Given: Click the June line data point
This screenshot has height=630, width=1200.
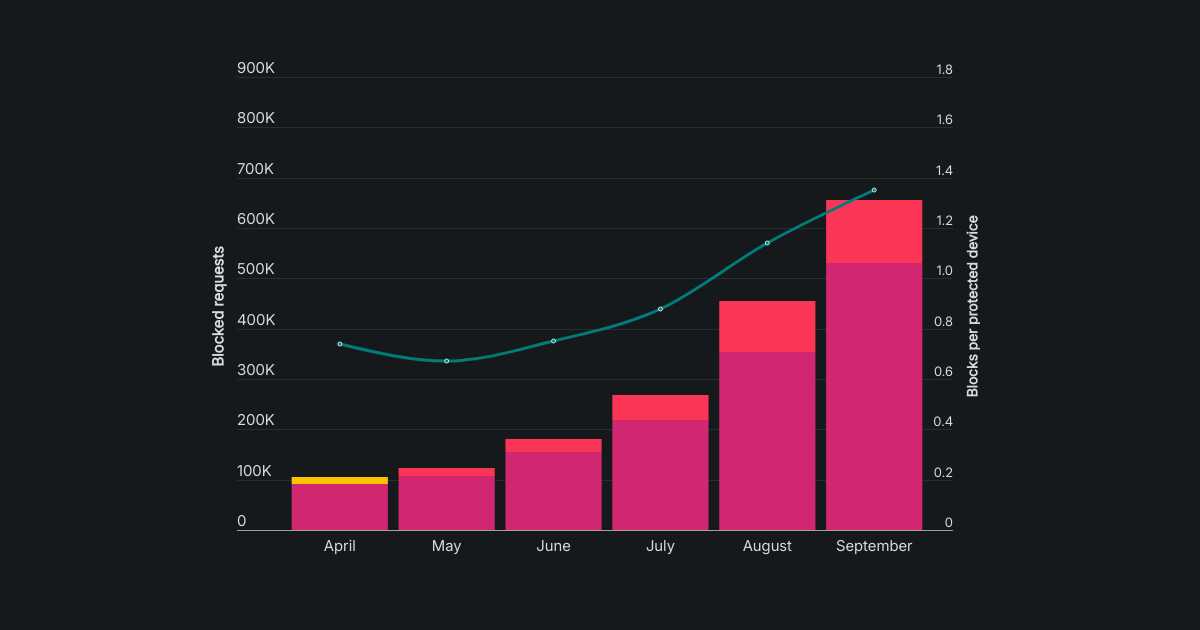Looking at the screenshot, I should pos(554,341).
